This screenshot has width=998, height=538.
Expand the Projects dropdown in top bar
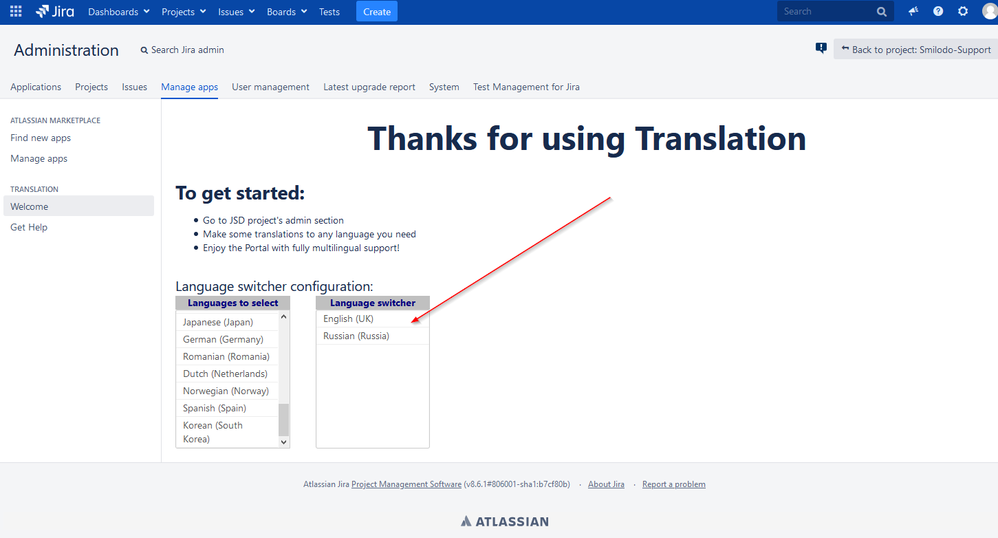click(184, 11)
